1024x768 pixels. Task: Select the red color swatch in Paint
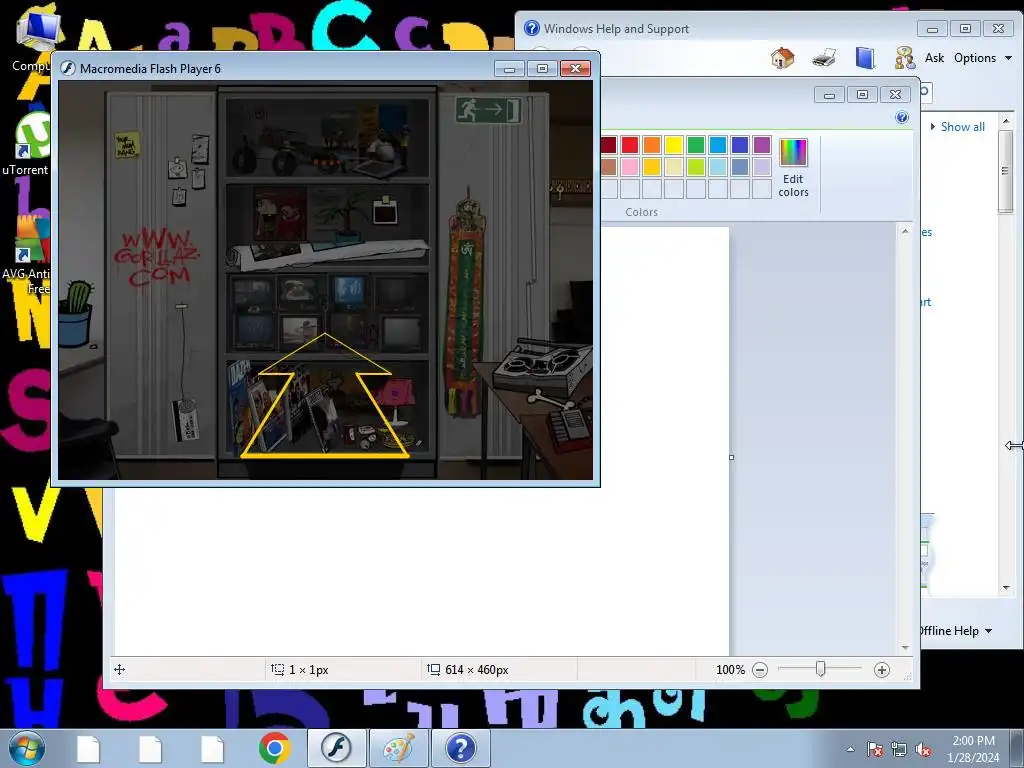pos(630,144)
